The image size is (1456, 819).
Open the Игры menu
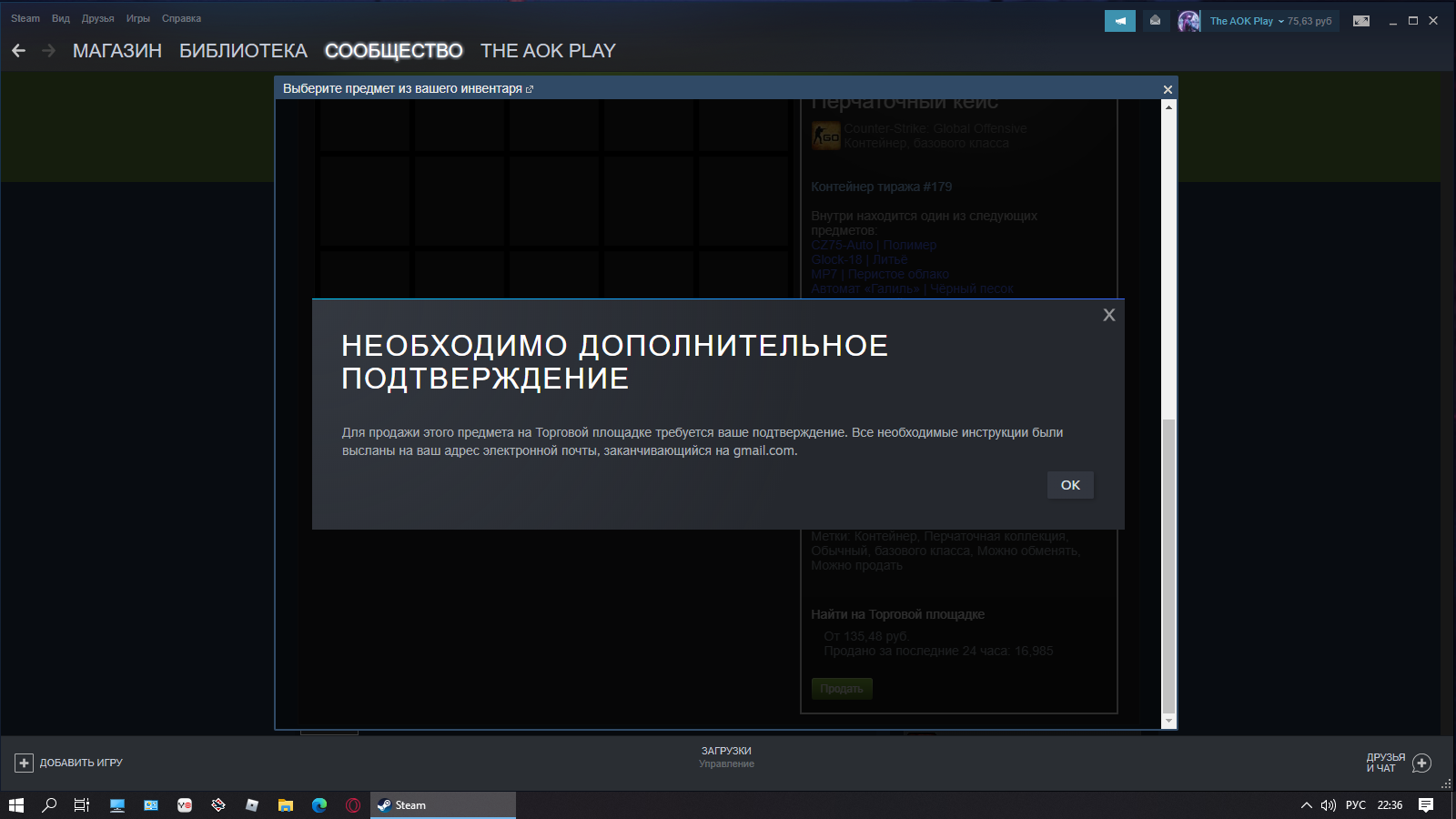tap(138, 18)
